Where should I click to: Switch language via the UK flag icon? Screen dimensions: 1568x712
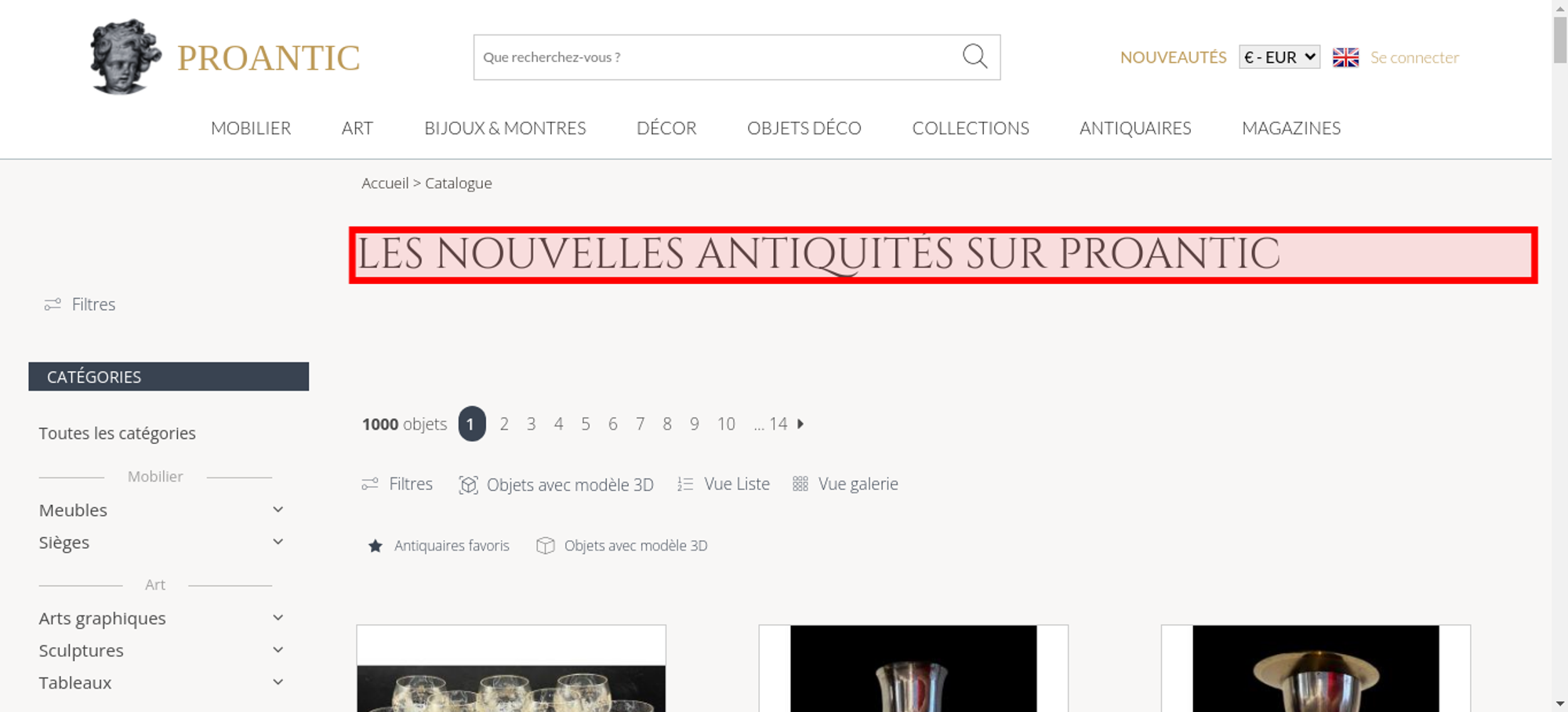[x=1345, y=57]
